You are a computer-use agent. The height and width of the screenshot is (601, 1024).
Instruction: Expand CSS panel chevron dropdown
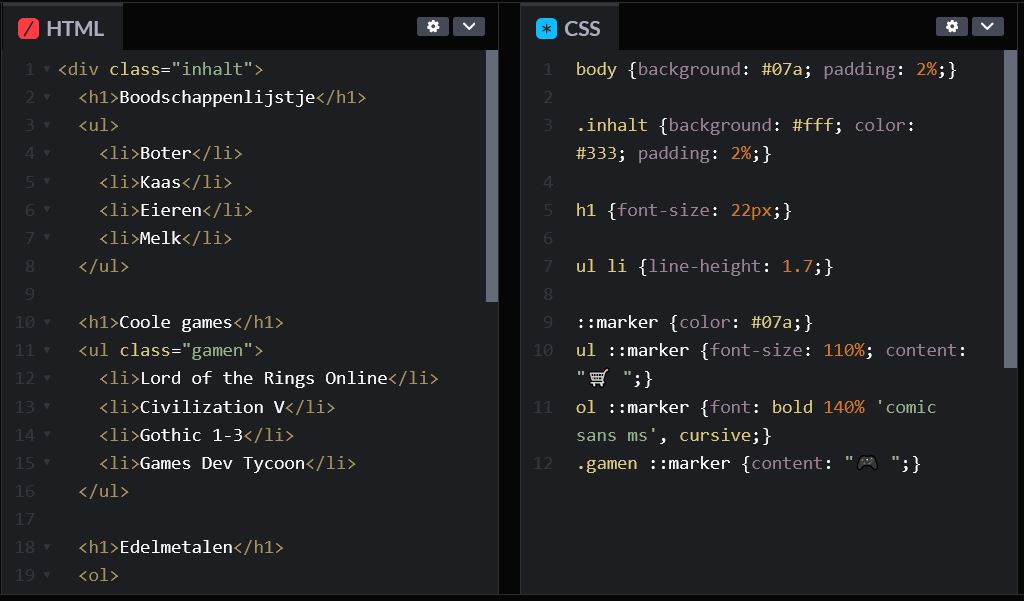(987, 26)
